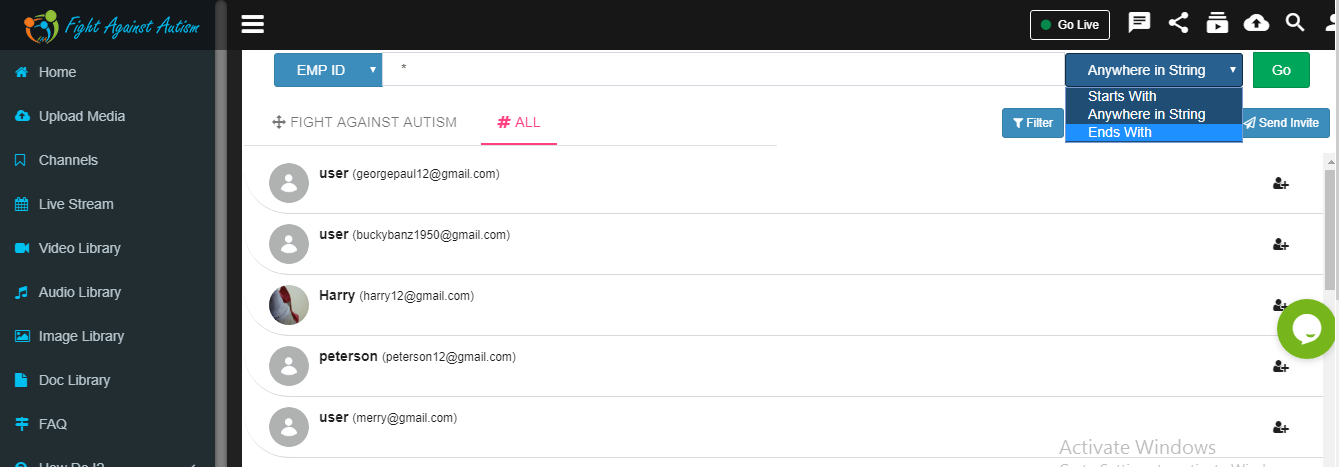This screenshot has height=467, width=1339.
Task: Click the search magnifier icon
Action: tap(1295, 23)
